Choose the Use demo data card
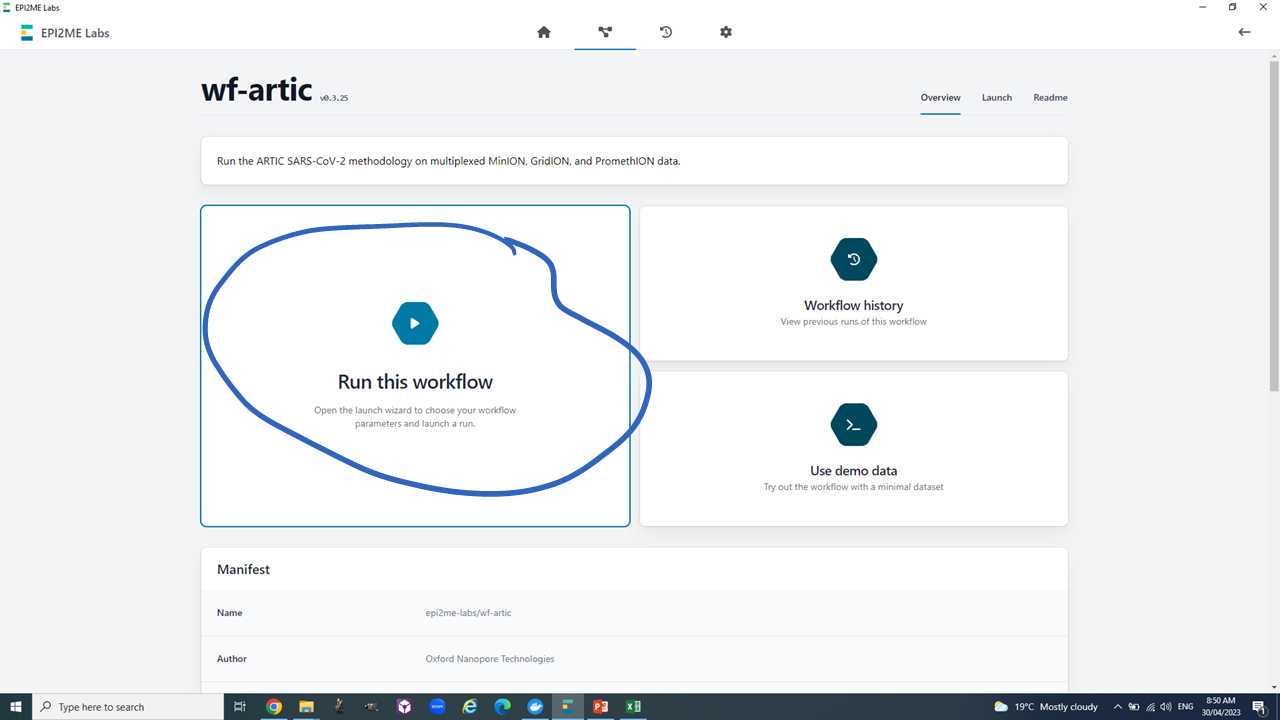This screenshot has width=1280, height=720. [853, 471]
